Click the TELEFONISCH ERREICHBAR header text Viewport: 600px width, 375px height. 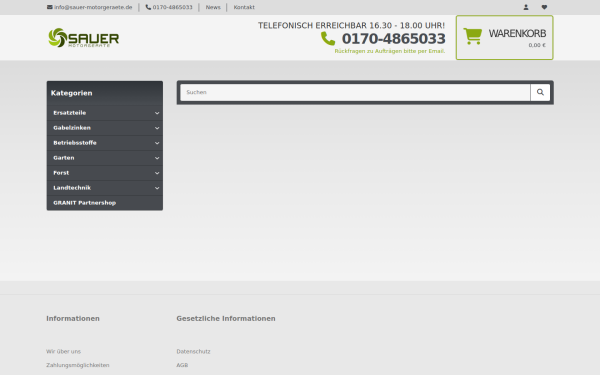[x=351, y=26]
